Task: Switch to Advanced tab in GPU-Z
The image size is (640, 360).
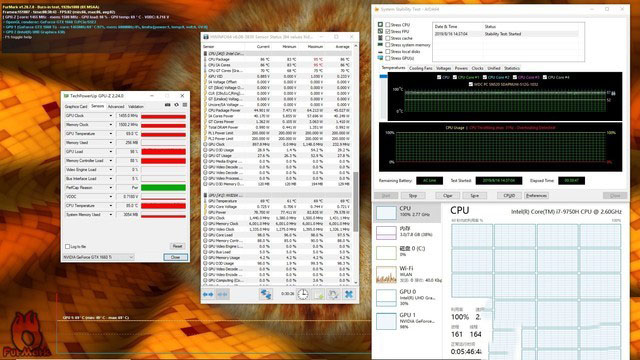Action: click(x=116, y=107)
